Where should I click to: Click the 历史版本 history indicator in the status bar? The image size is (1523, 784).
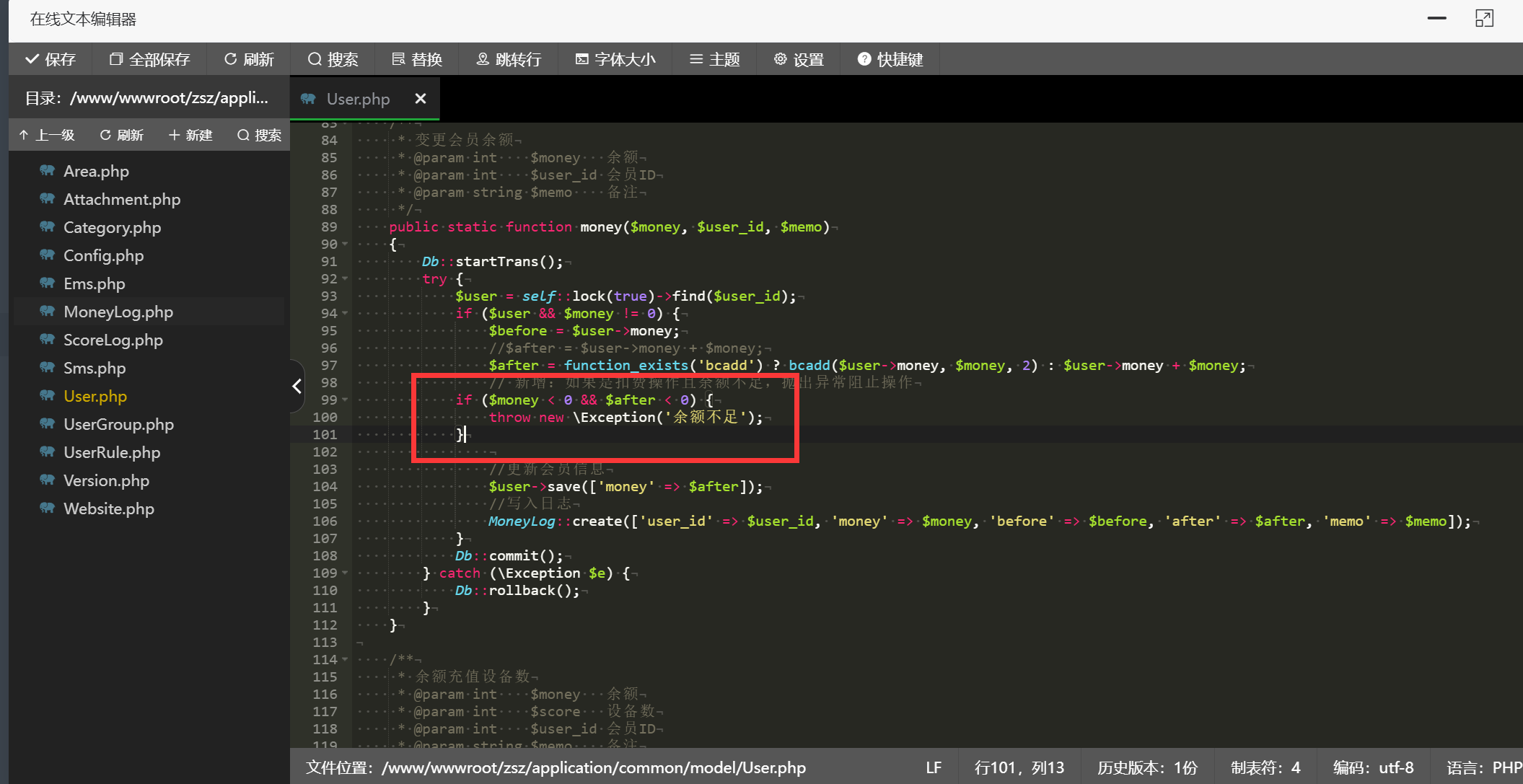tap(1147, 767)
